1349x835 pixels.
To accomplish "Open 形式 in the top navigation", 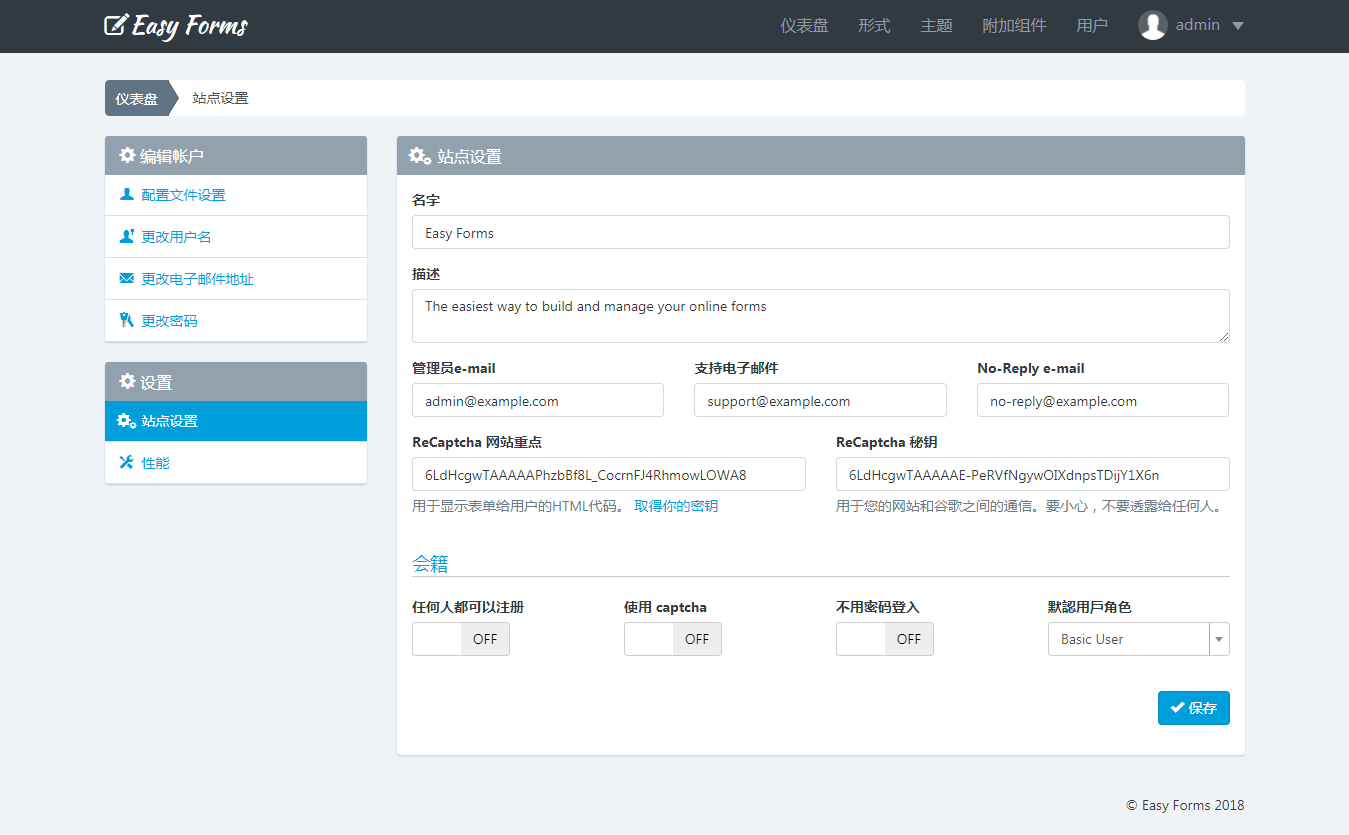I will [x=874, y=26].
